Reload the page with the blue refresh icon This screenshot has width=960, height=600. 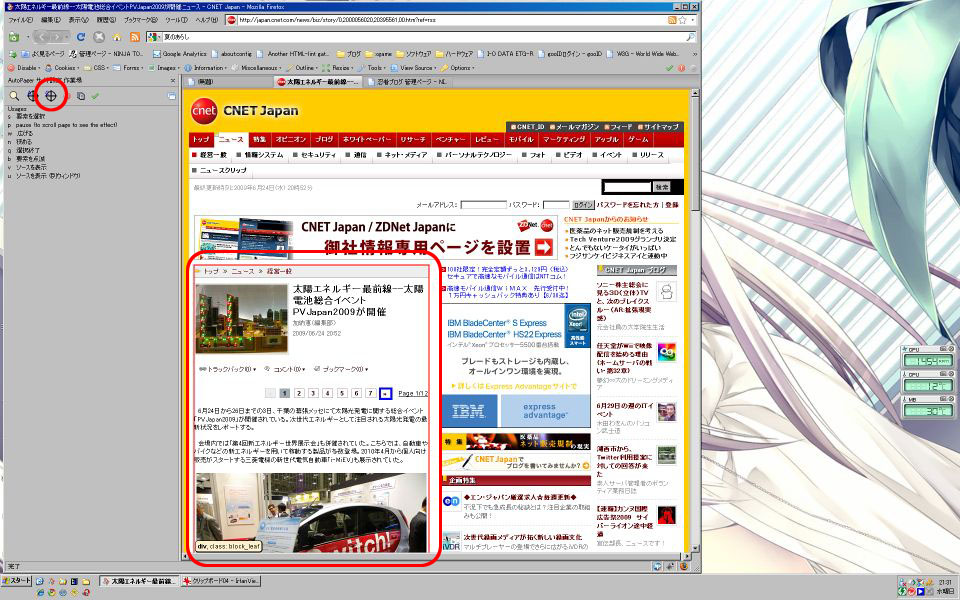[x=80, y=37]
